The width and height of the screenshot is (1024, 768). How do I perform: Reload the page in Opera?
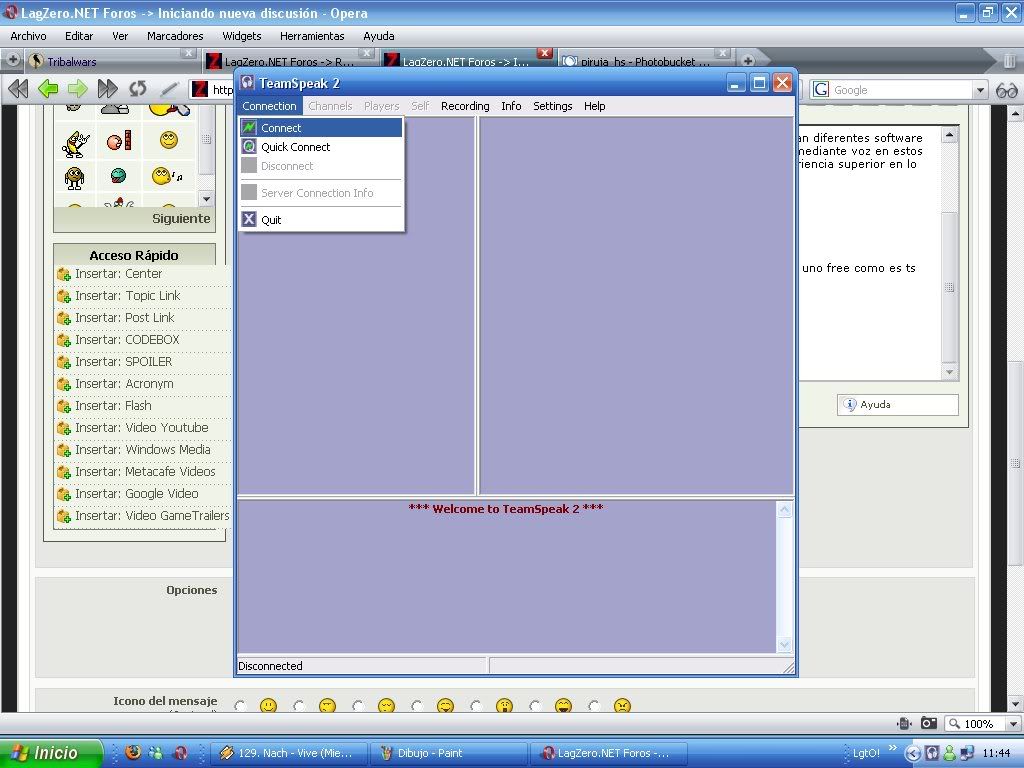[x=137, y=89]
